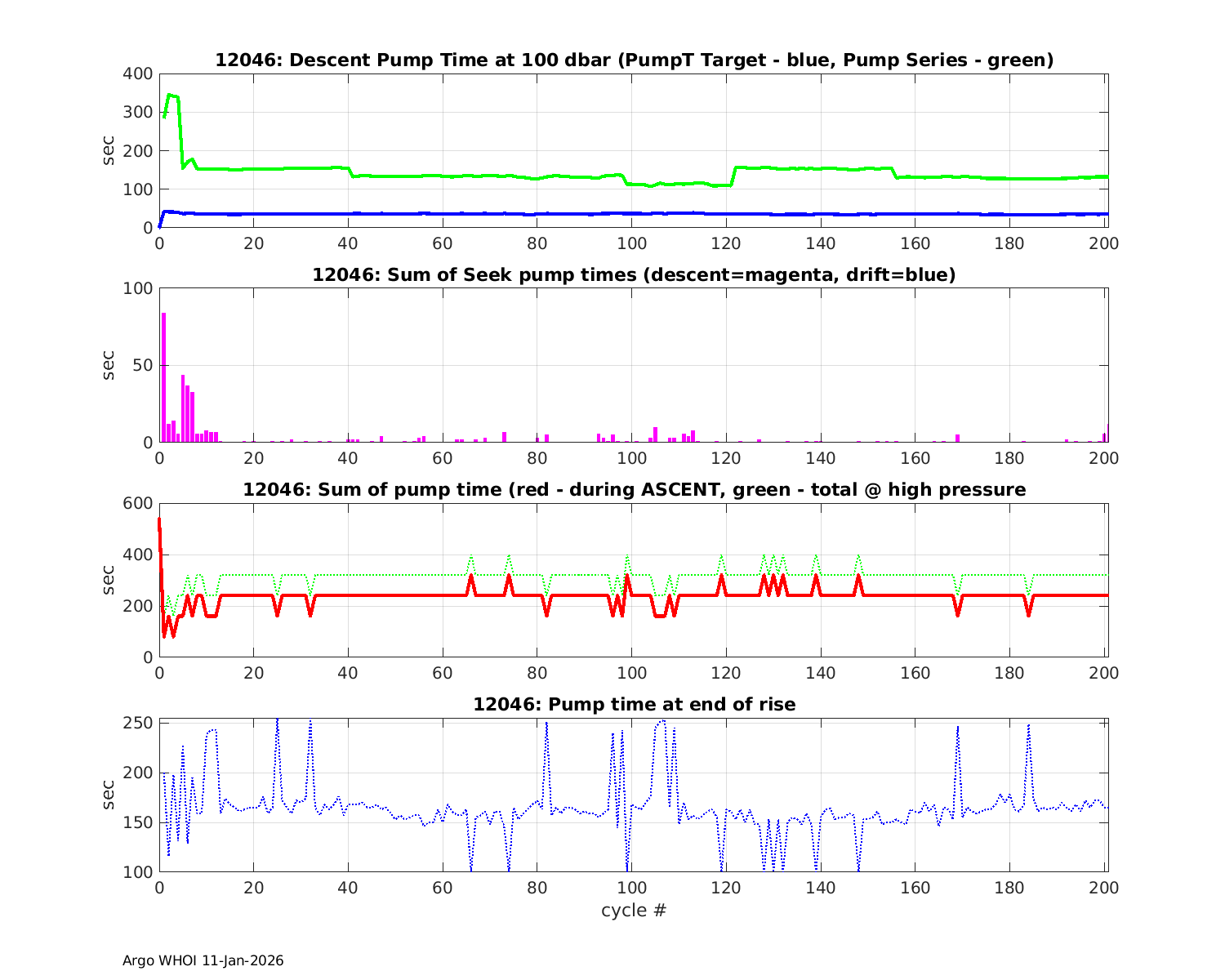Viewport: 1225px width, 980px height.
Task: Click the tallest magenta bar in Seek plot
Action: 163,376
